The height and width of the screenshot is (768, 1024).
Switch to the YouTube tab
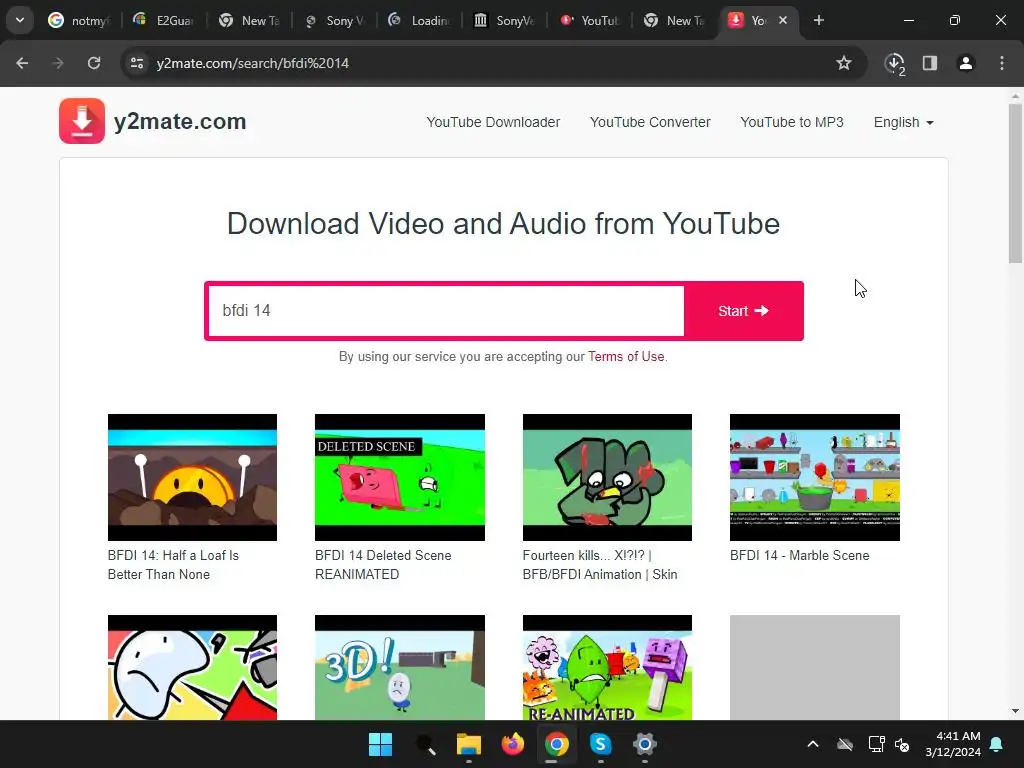[x=590, y=20]
